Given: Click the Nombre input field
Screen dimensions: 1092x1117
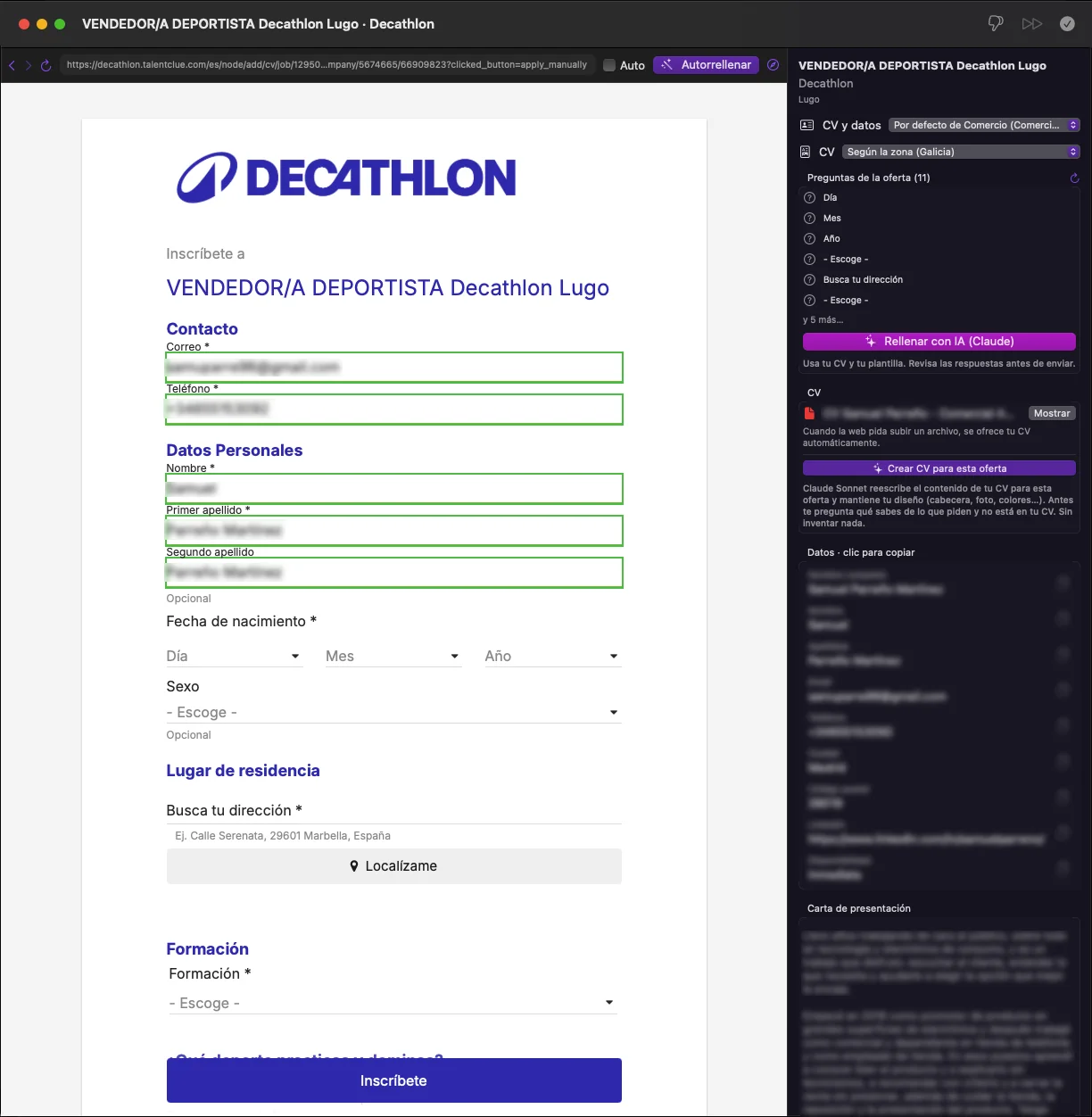Looking at the screenshot, I should pos(393,489).
